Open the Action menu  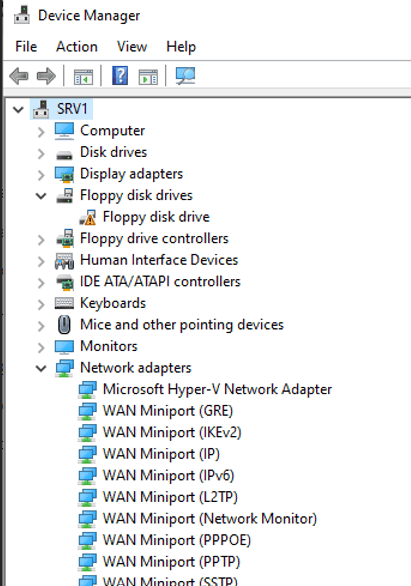tap(77, 47)
